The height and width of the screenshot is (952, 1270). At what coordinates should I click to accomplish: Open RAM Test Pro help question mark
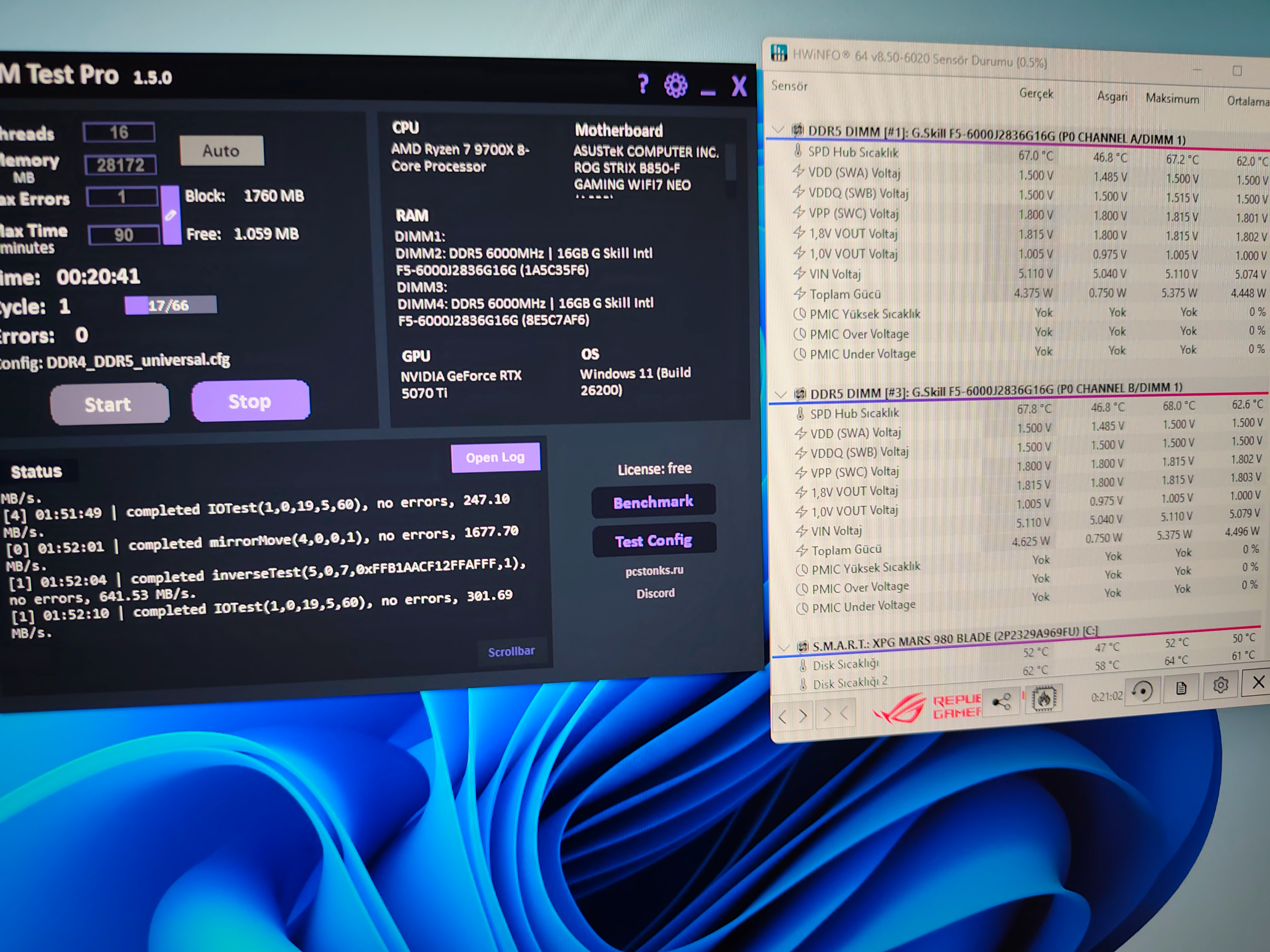click(643, 84)
